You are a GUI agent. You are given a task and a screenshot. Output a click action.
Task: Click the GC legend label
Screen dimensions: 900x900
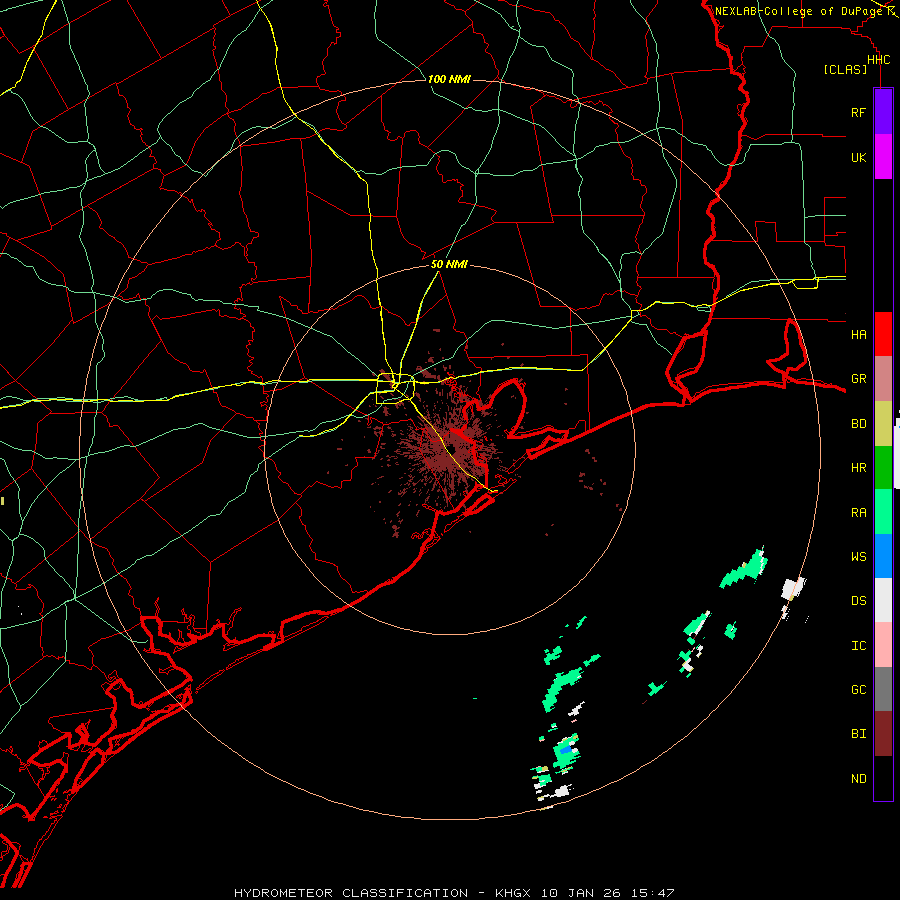(858, 690)
